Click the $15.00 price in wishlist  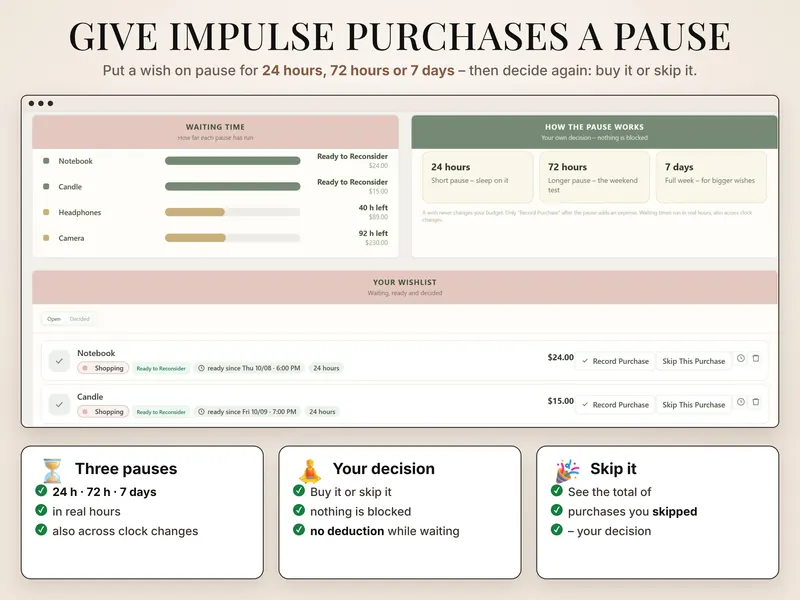point(560,401)
